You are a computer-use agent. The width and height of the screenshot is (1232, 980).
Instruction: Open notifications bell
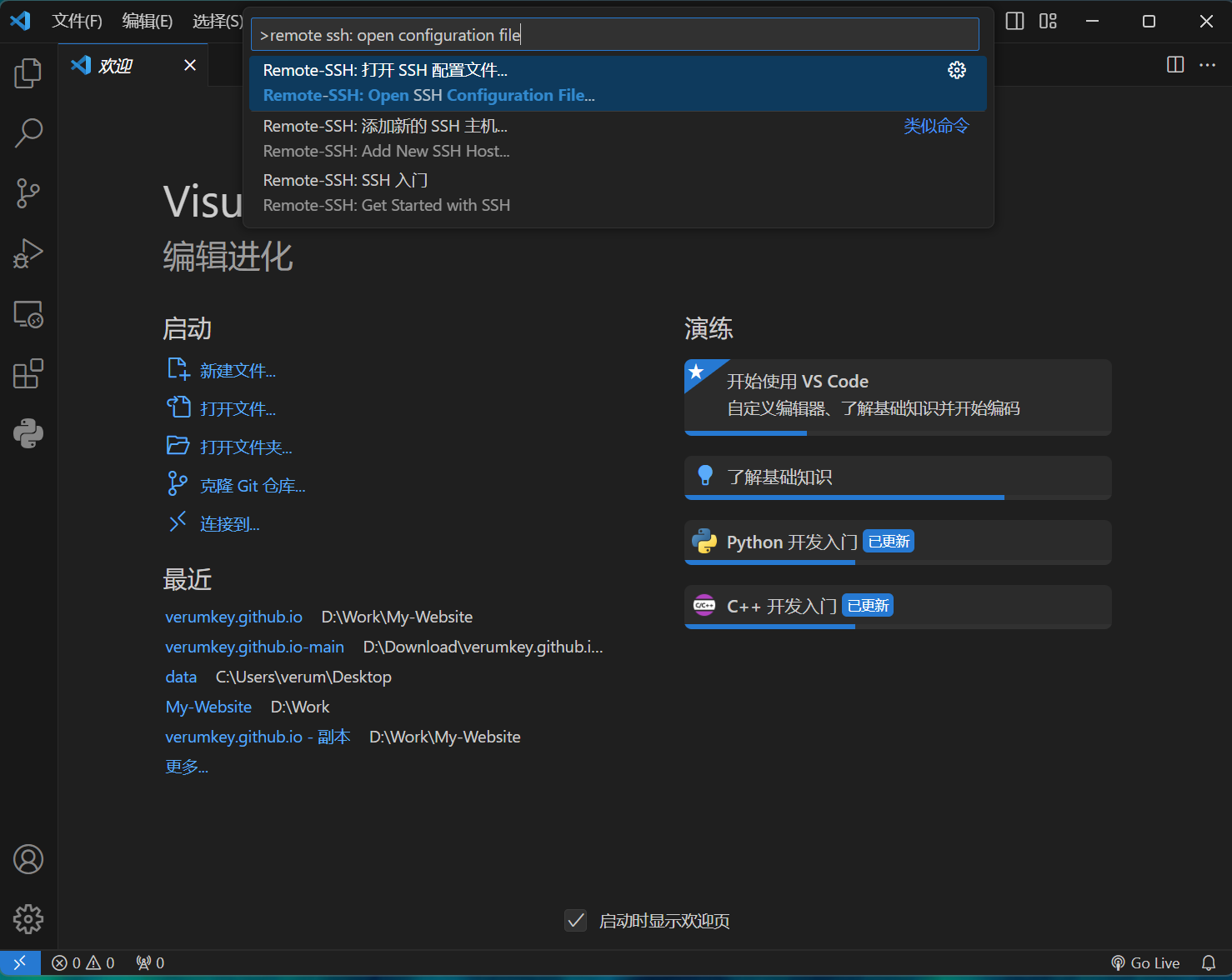[1209, 962]
